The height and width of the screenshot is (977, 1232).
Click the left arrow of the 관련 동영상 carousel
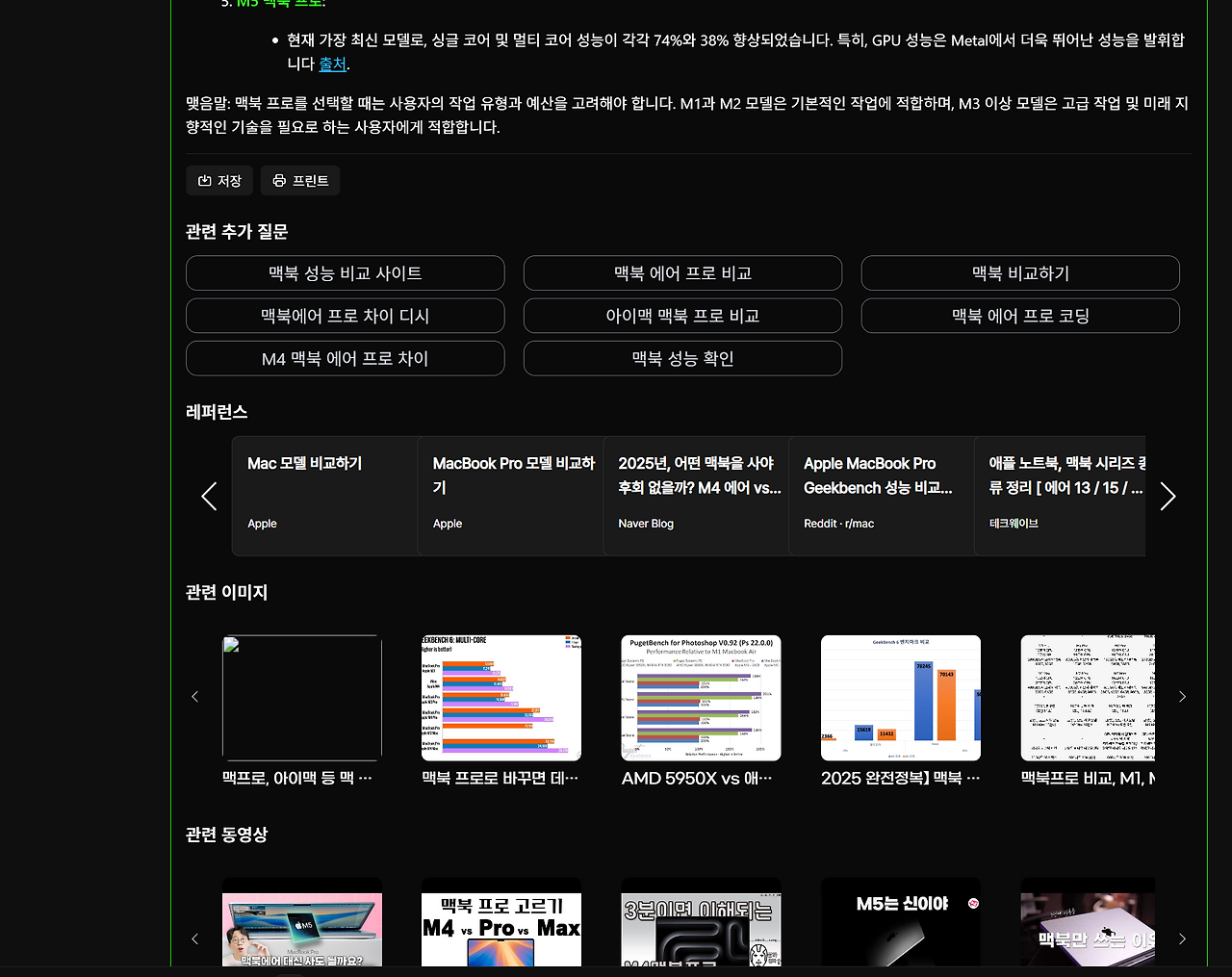(194, 938)
